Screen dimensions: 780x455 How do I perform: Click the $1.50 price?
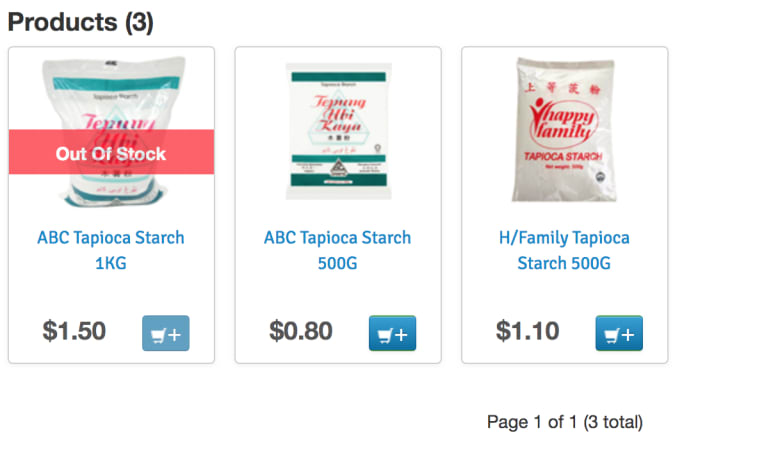[x=74, y=331]
